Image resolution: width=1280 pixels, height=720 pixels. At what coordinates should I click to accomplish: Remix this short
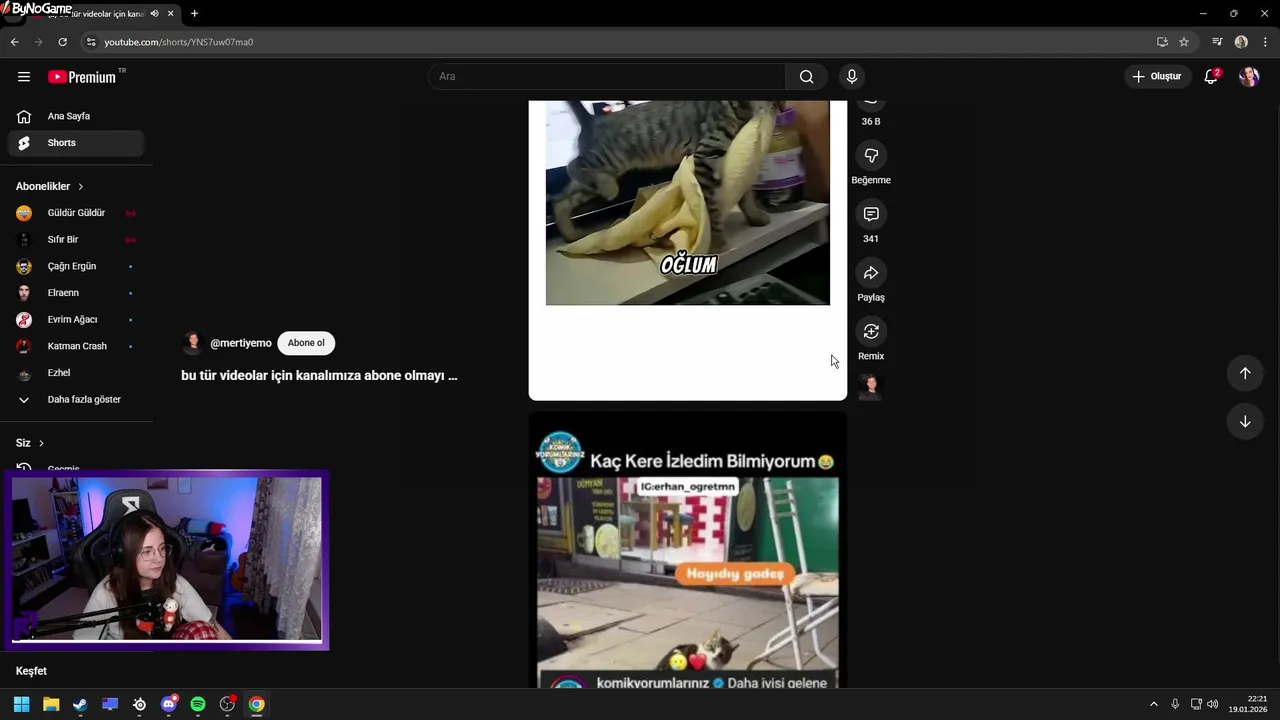[871, 332]
